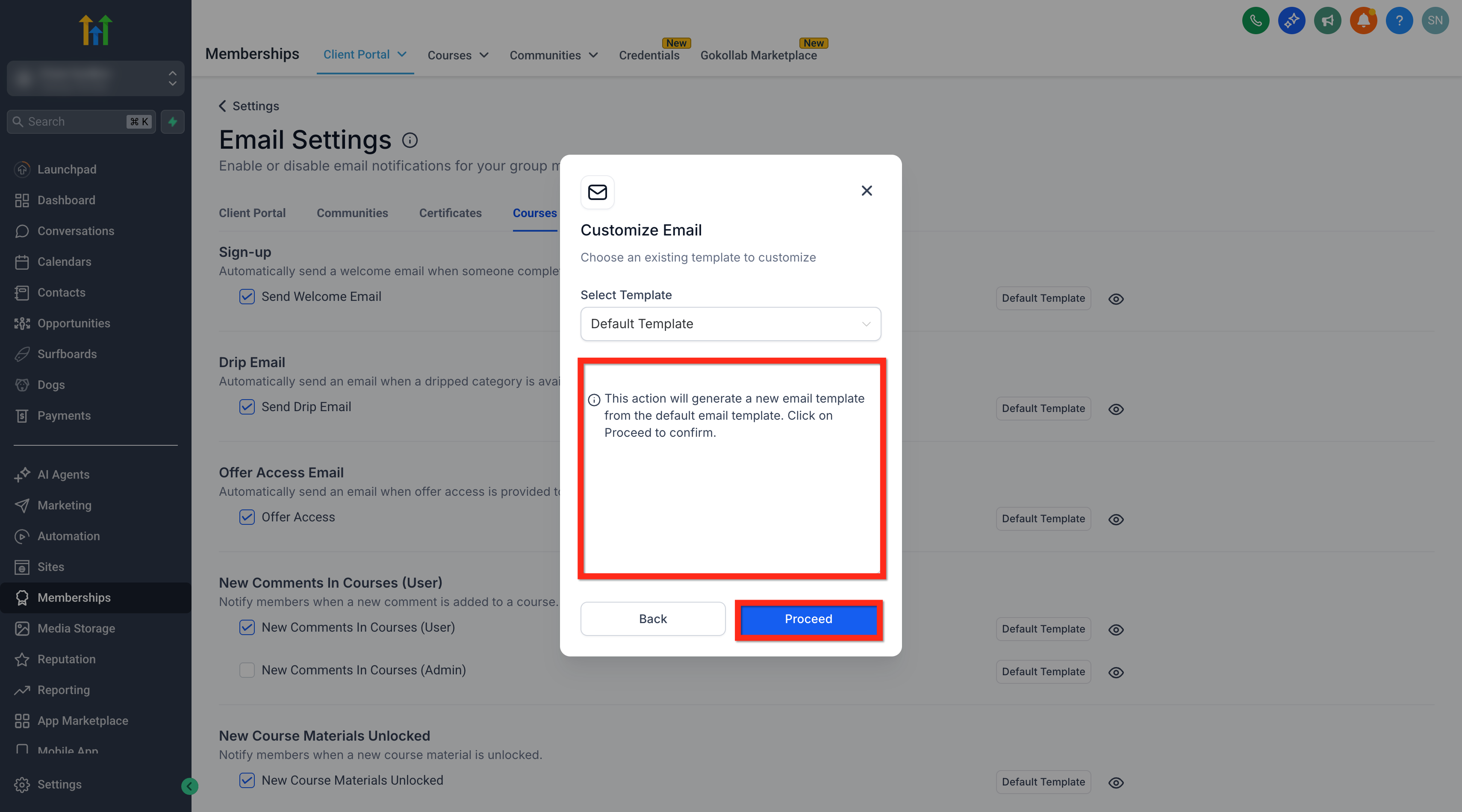Click the Back button in dialog

[x=653, y=619]
